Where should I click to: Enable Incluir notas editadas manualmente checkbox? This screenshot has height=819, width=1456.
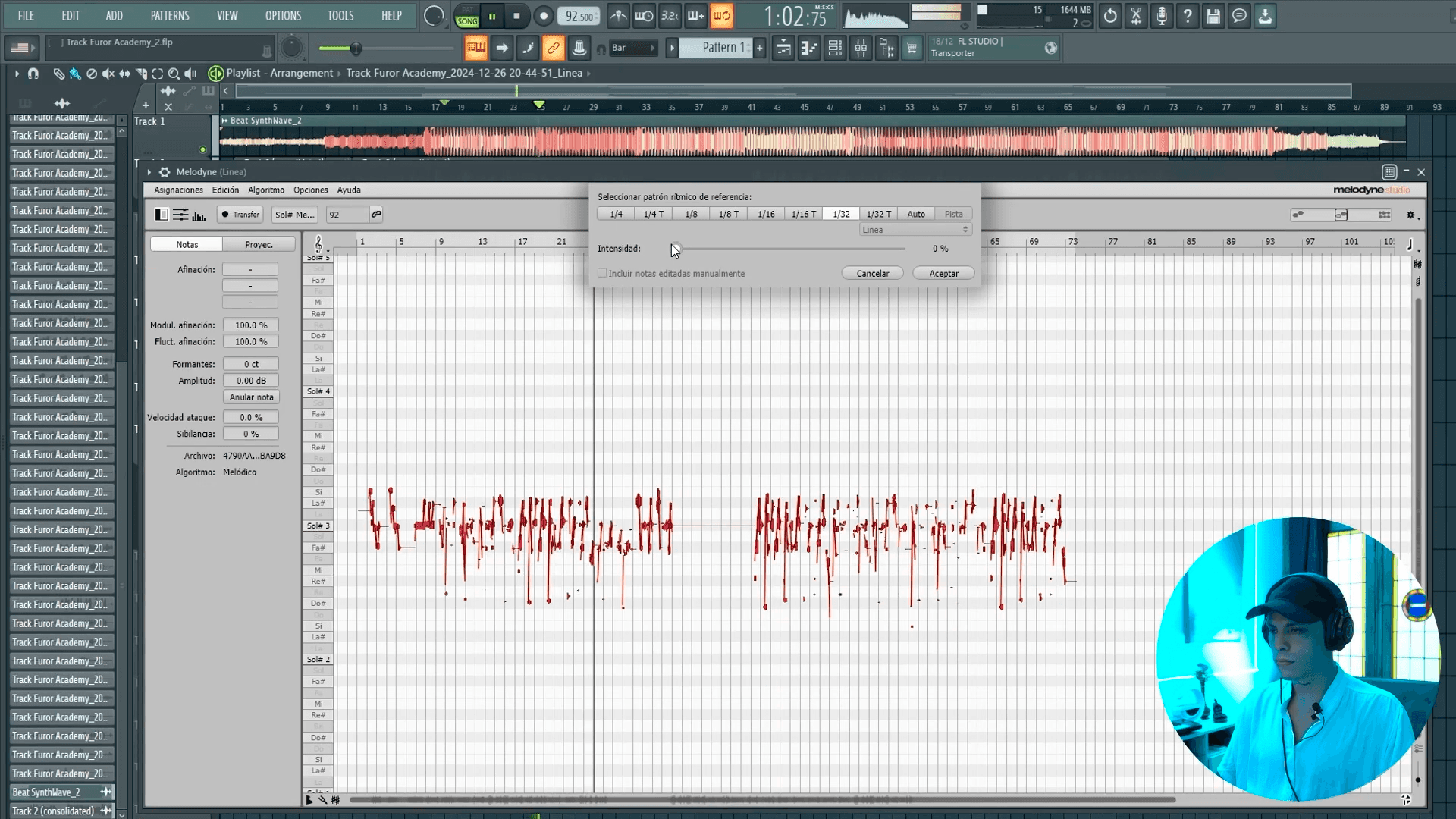pos(602,274)
